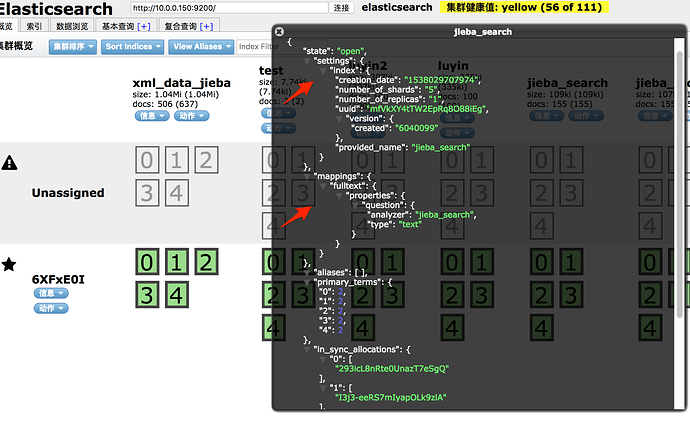Screen dimensions: 690x421
Task: Click the 集群健康值 yellow status badge
Action: pos(524,7)
